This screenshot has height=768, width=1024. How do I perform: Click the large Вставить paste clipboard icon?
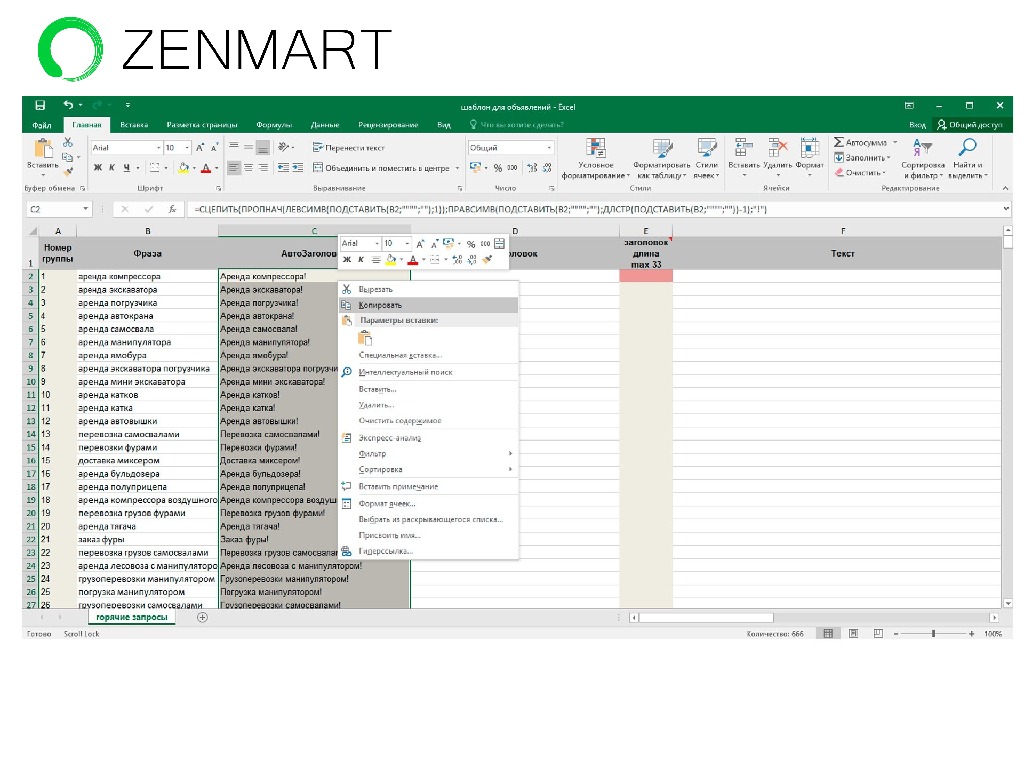click(x=43, y=149)
